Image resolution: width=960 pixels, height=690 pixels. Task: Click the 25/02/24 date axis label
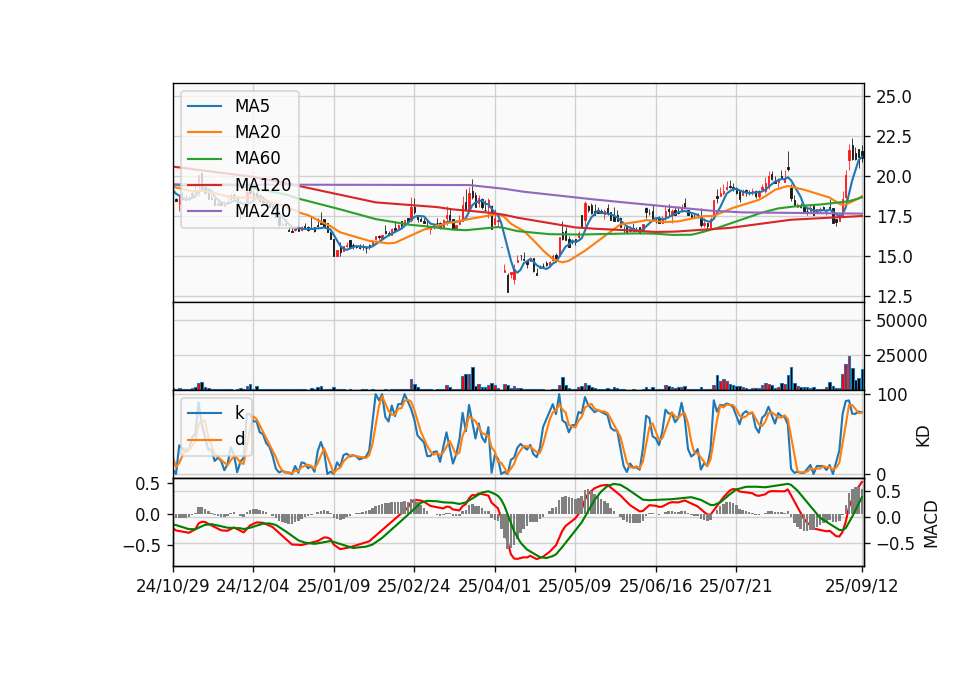point(414,586)
